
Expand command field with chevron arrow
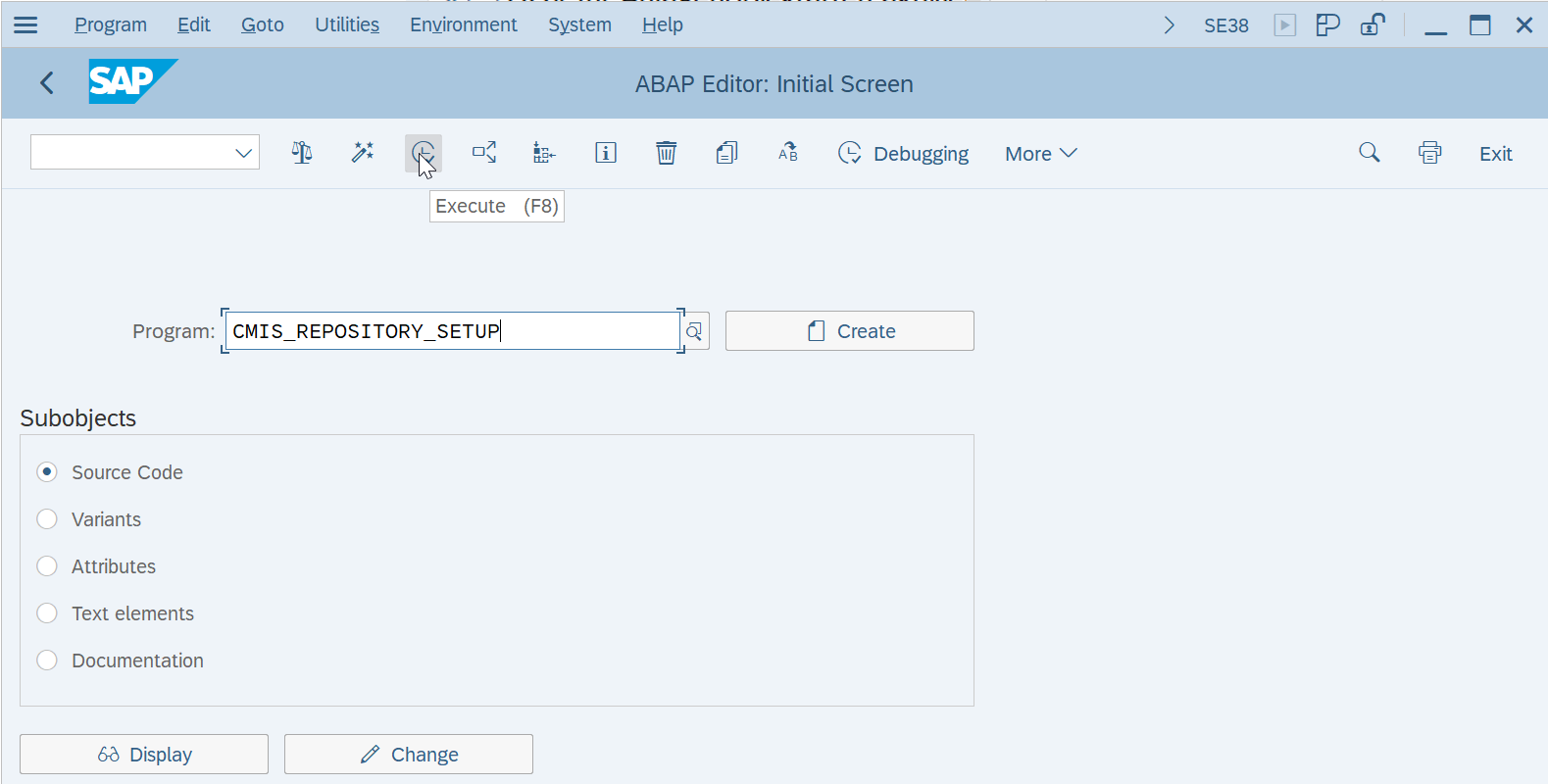point(1169,25)
